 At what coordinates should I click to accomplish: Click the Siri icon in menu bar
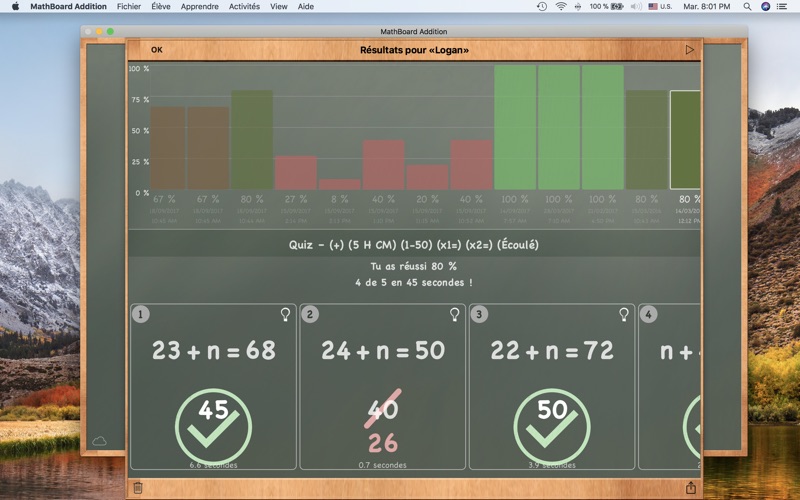point(765,7)
